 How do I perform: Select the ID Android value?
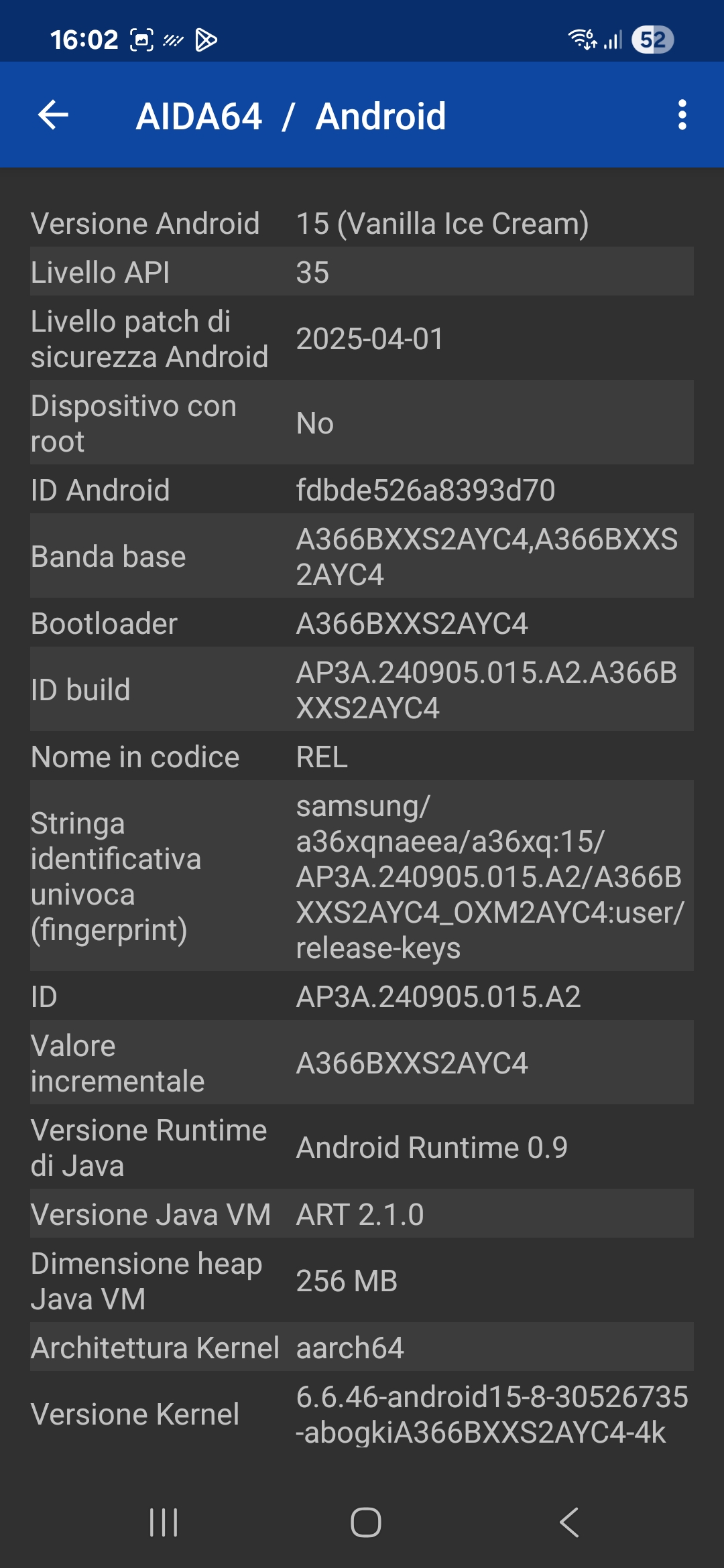[x=426, y=490]
